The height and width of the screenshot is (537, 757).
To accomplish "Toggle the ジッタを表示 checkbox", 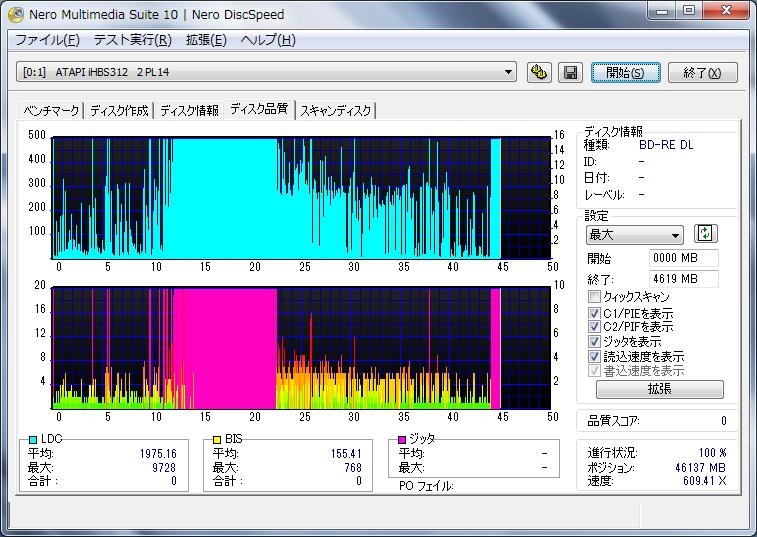I will 594,342.
